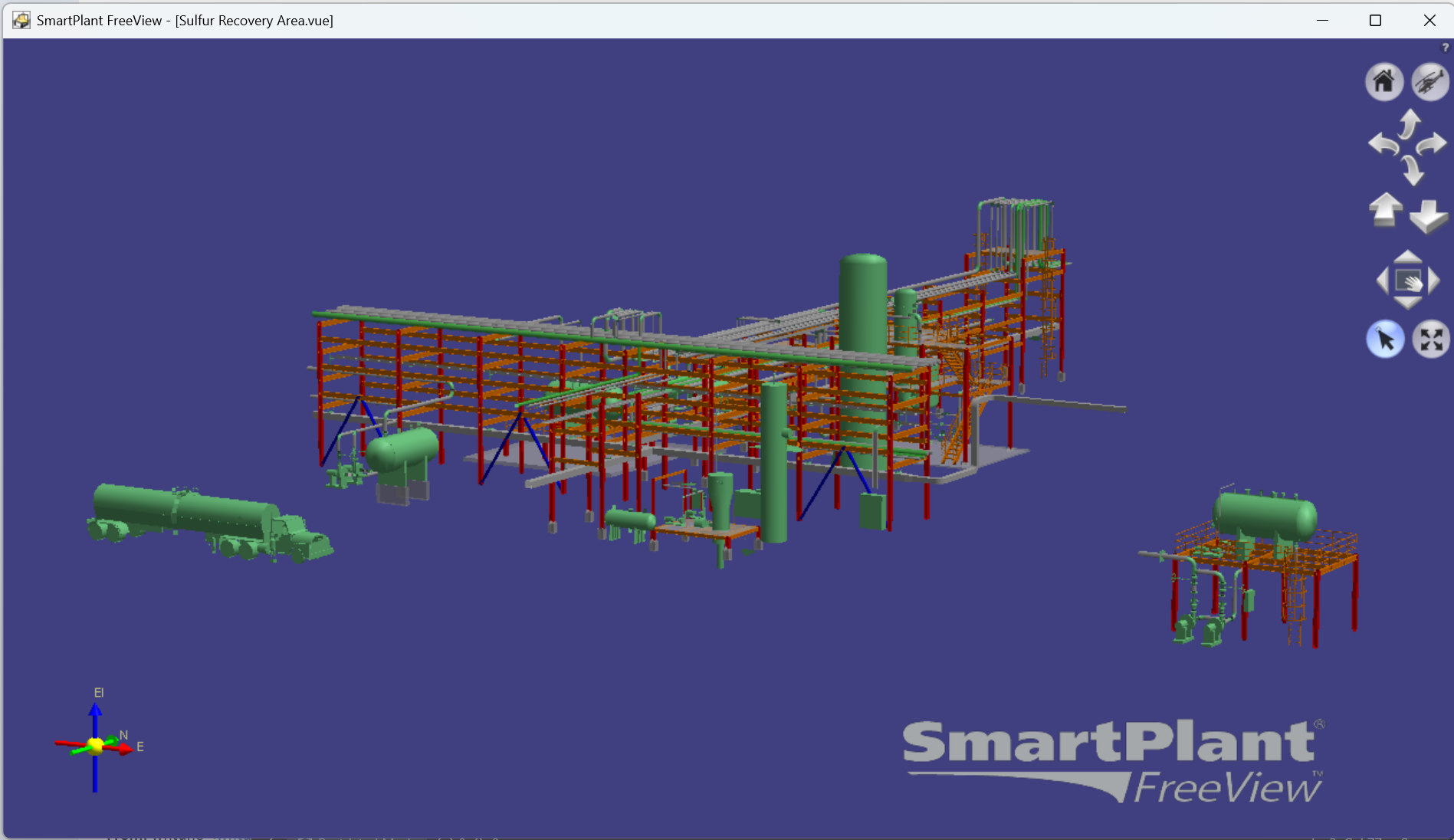Zoom out with the white down arrow
The height and width of the screenshot is (840, 1454).
1430,217
